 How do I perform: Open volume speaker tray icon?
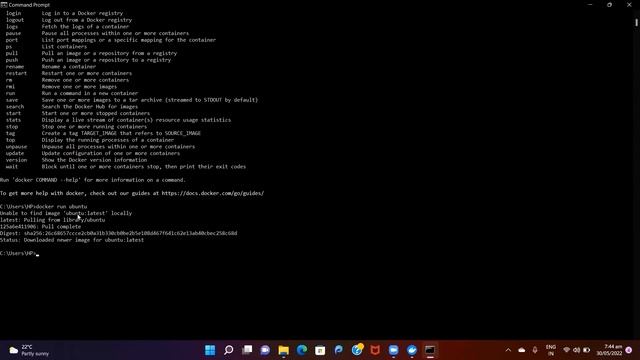click(576, 350)
